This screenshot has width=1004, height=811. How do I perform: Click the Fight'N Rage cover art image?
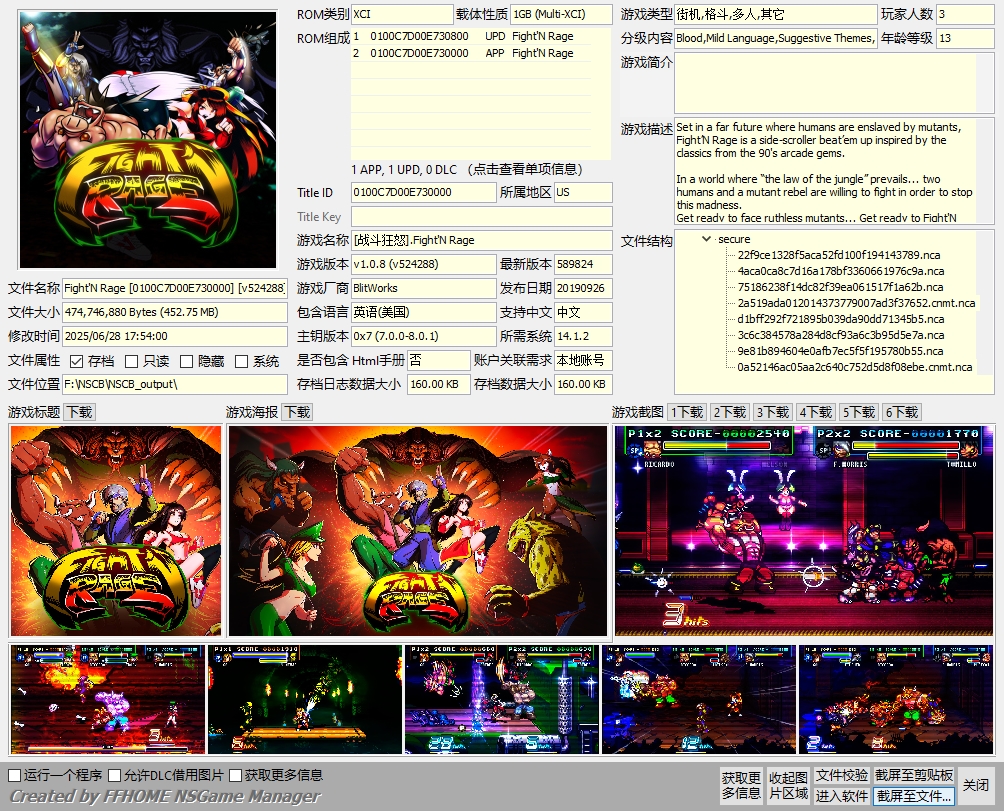[x=148, y=140]
